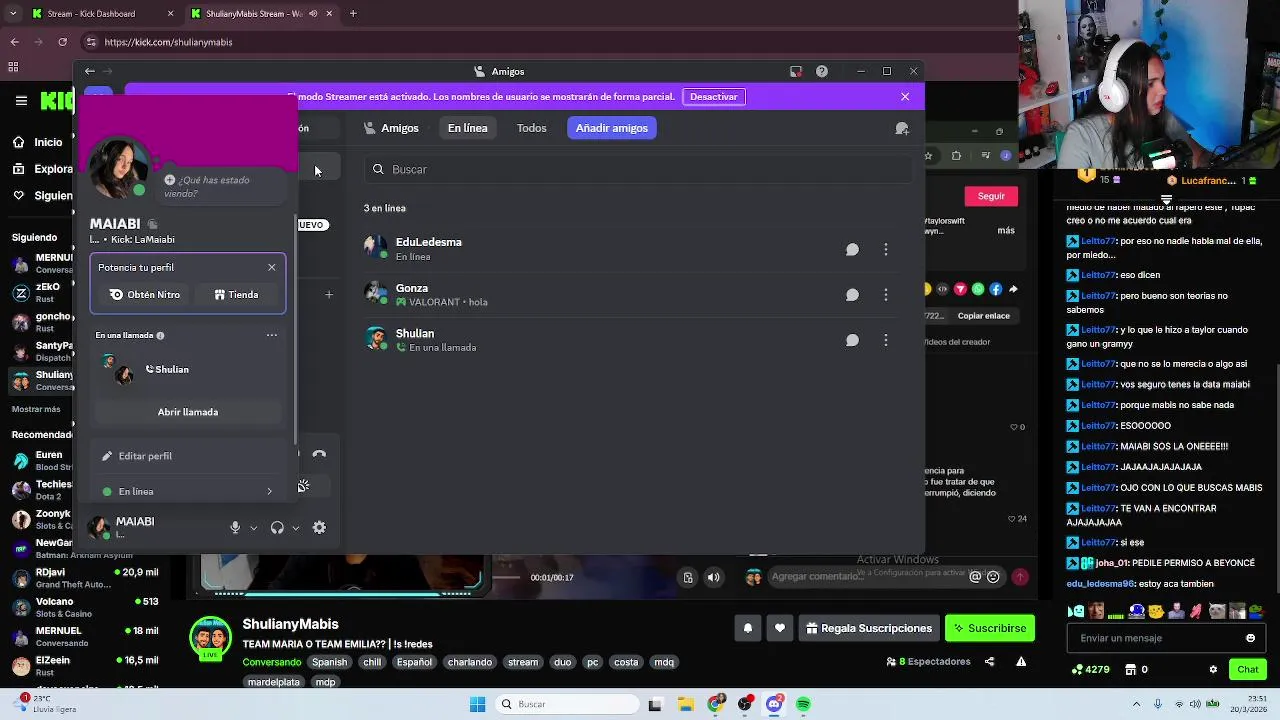Open more options for Shulian

(886, 340)
